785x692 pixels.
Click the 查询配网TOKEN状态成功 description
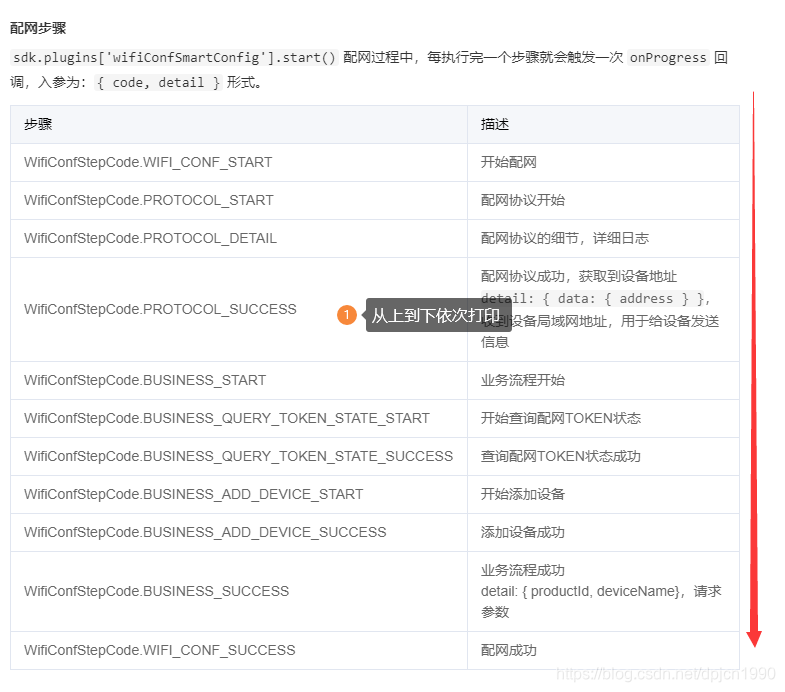[561, 457]
